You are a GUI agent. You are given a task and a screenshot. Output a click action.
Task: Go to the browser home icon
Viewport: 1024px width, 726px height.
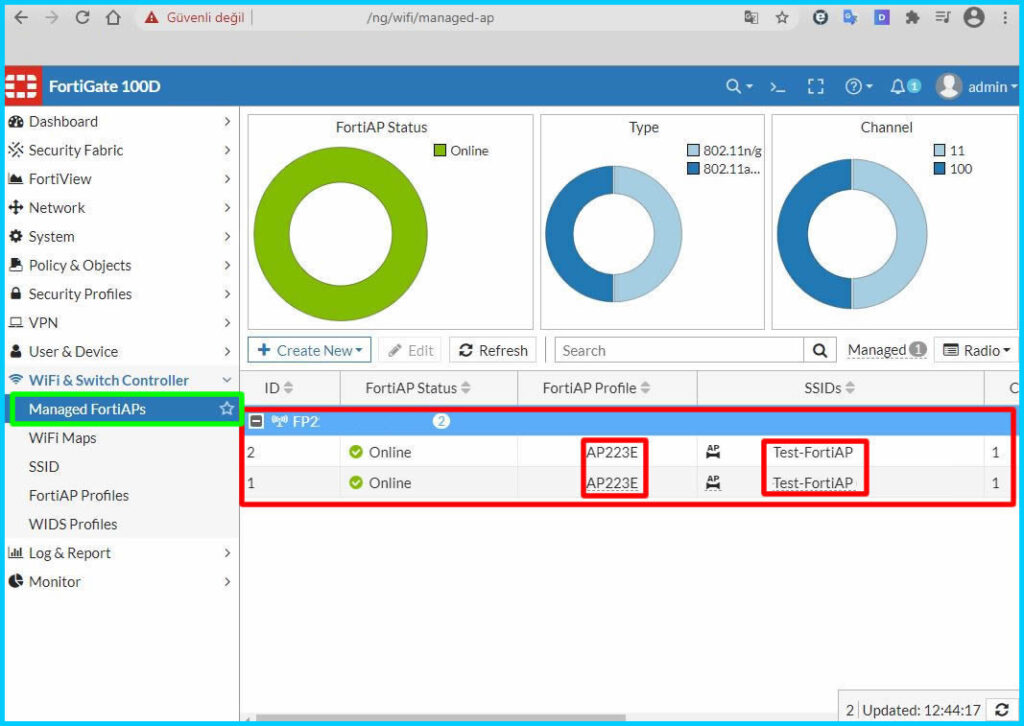coord(113,18)
